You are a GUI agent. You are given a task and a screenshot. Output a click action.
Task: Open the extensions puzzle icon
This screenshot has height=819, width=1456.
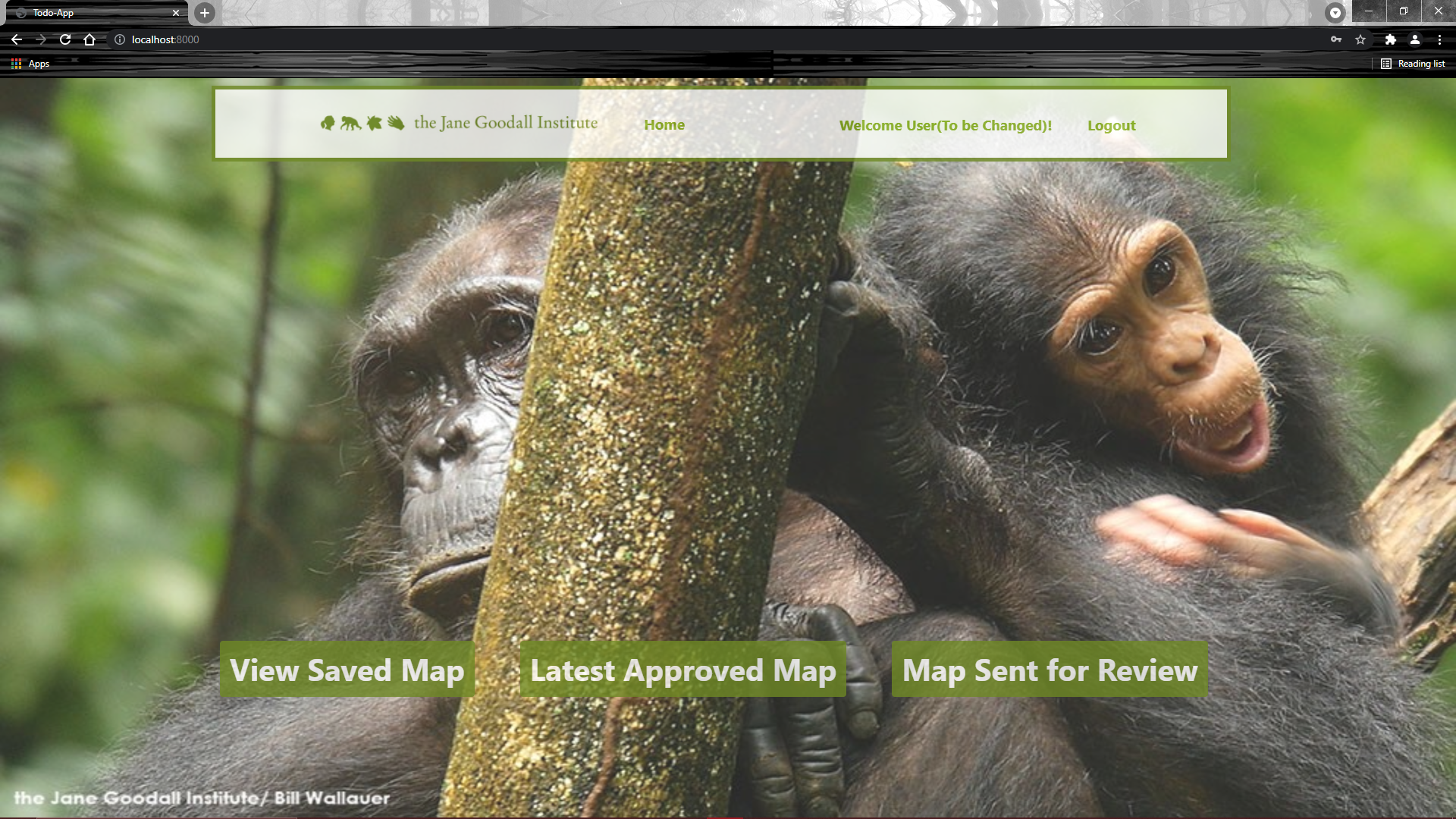1390,39
